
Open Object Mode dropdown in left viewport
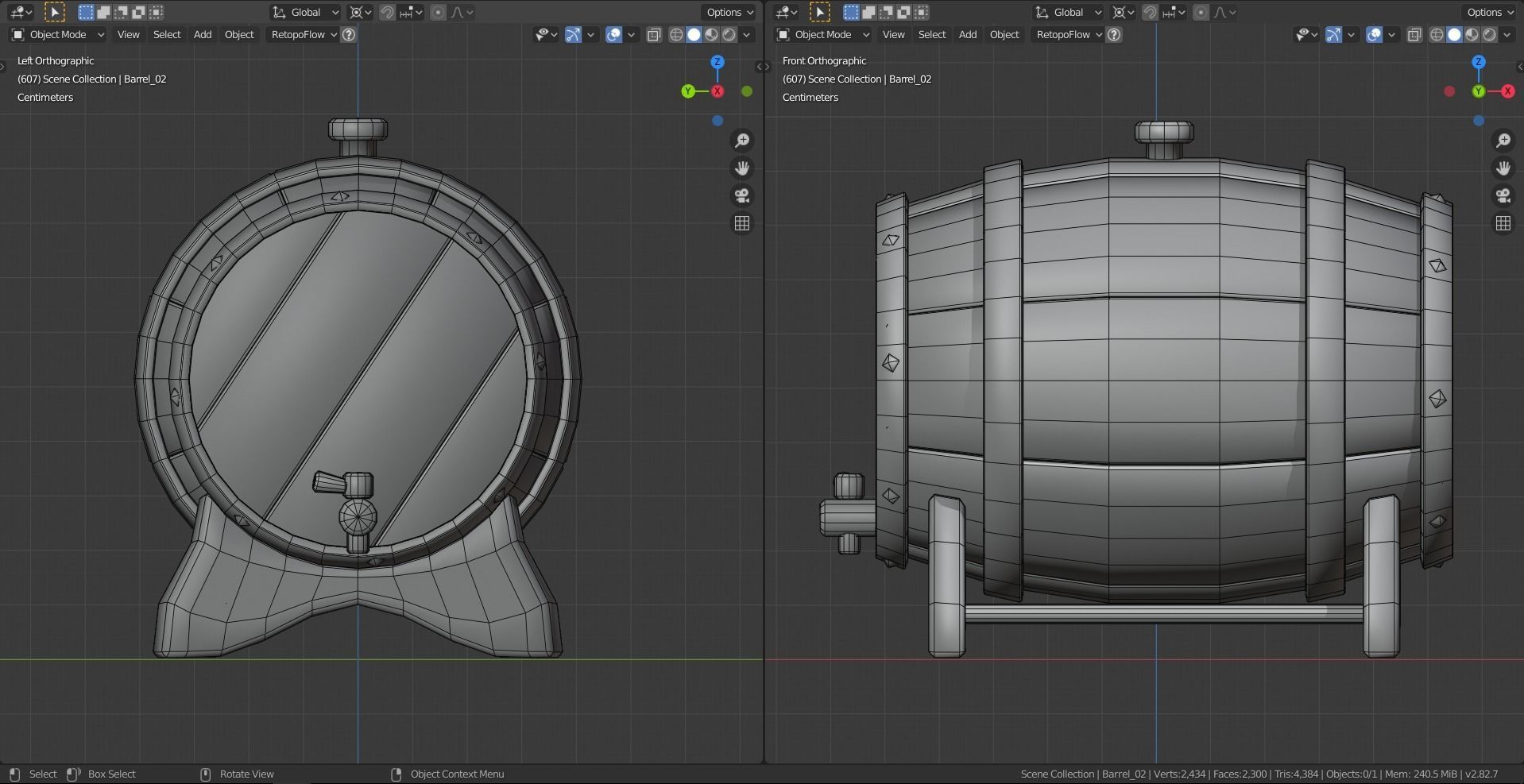(58, 34)
